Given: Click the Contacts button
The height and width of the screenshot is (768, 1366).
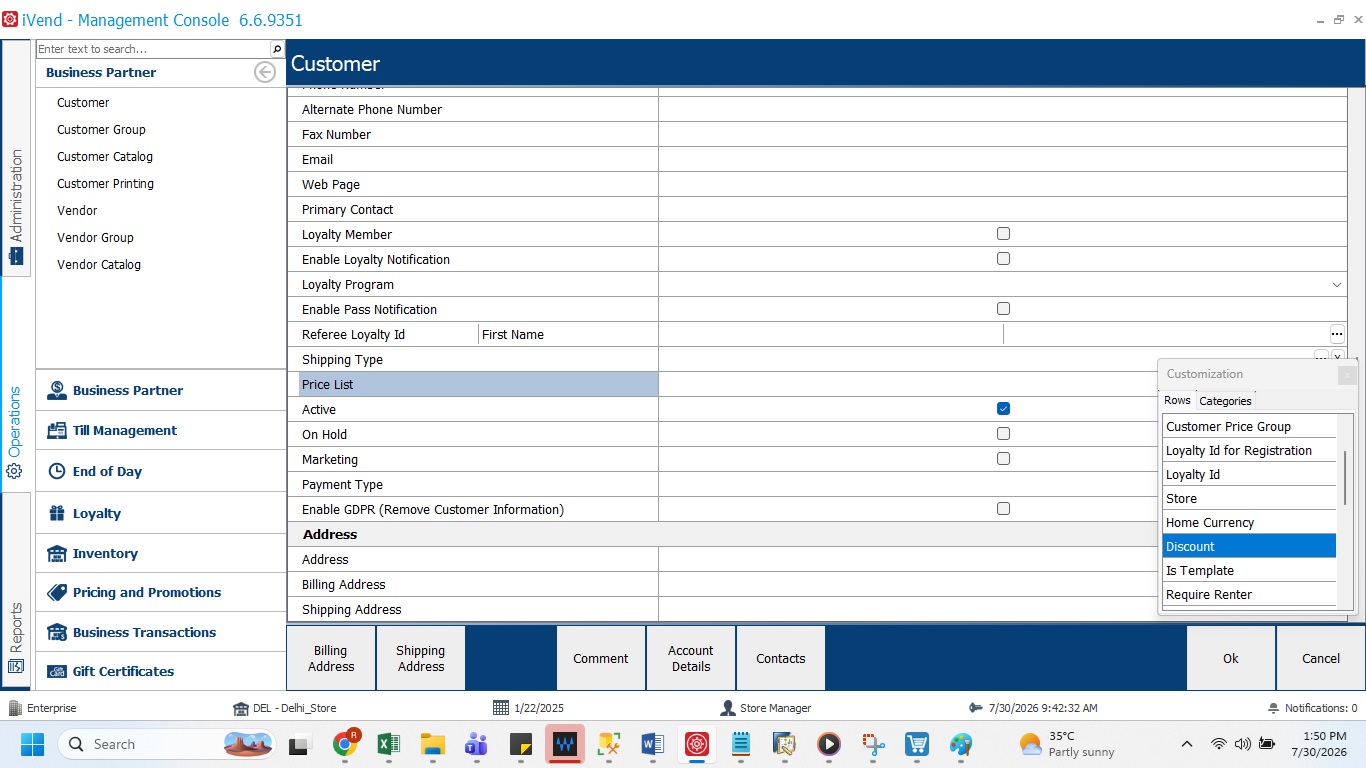Looking at the screenshot, I should point(781,658).
